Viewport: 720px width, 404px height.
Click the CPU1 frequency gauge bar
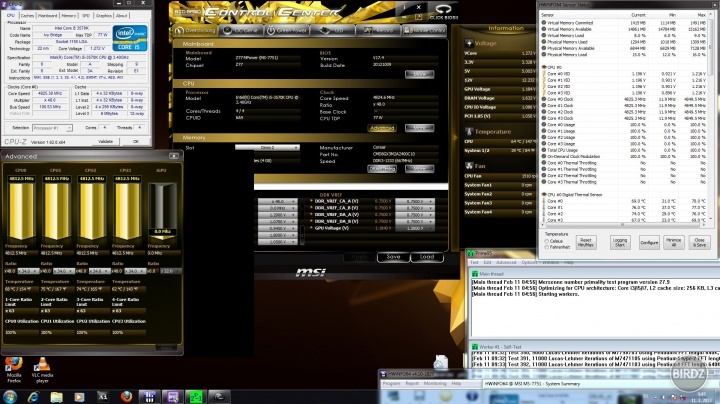point(56,211)
